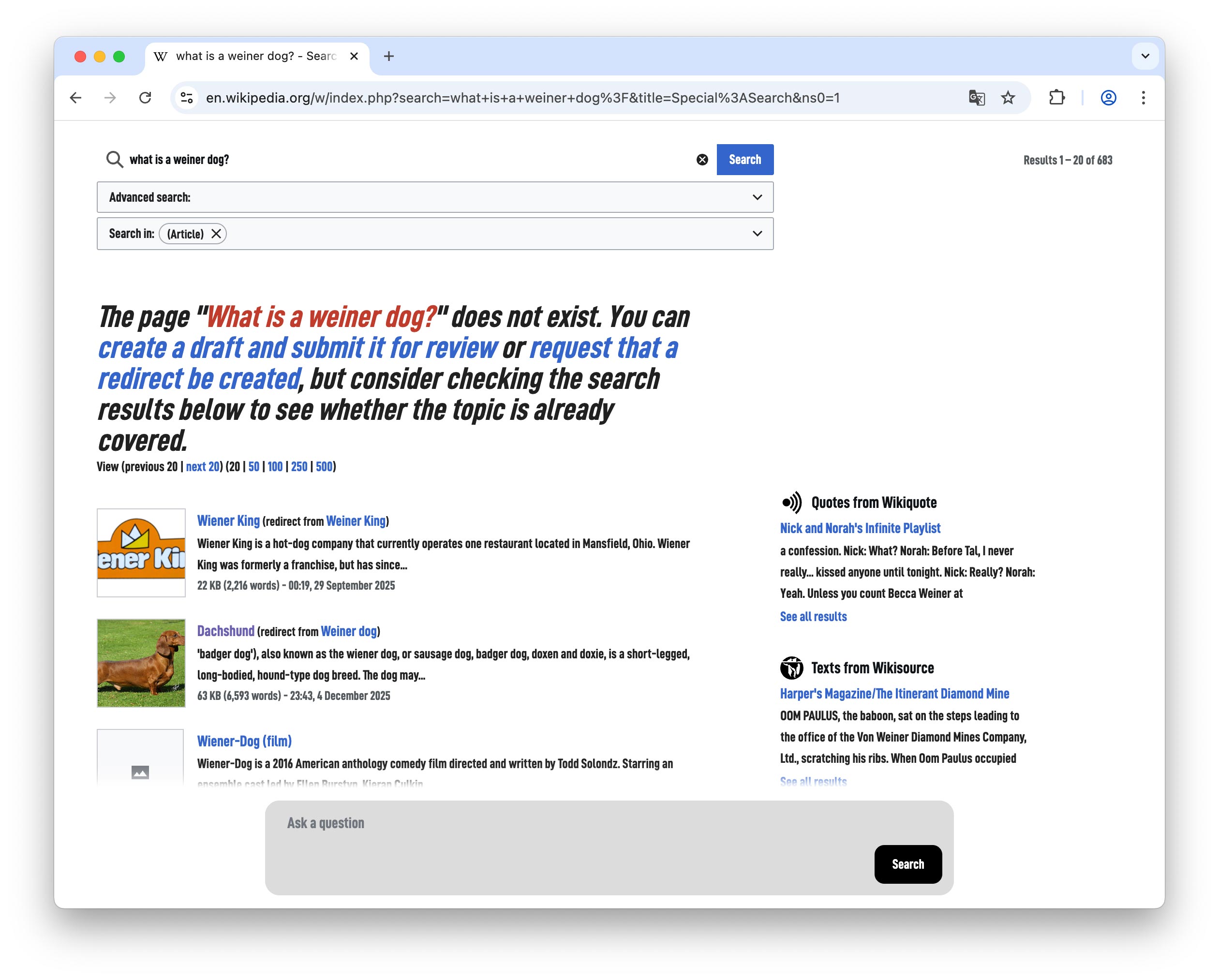
Task: Open the Google Translate icon in address bar
Action: pos(977,98)
